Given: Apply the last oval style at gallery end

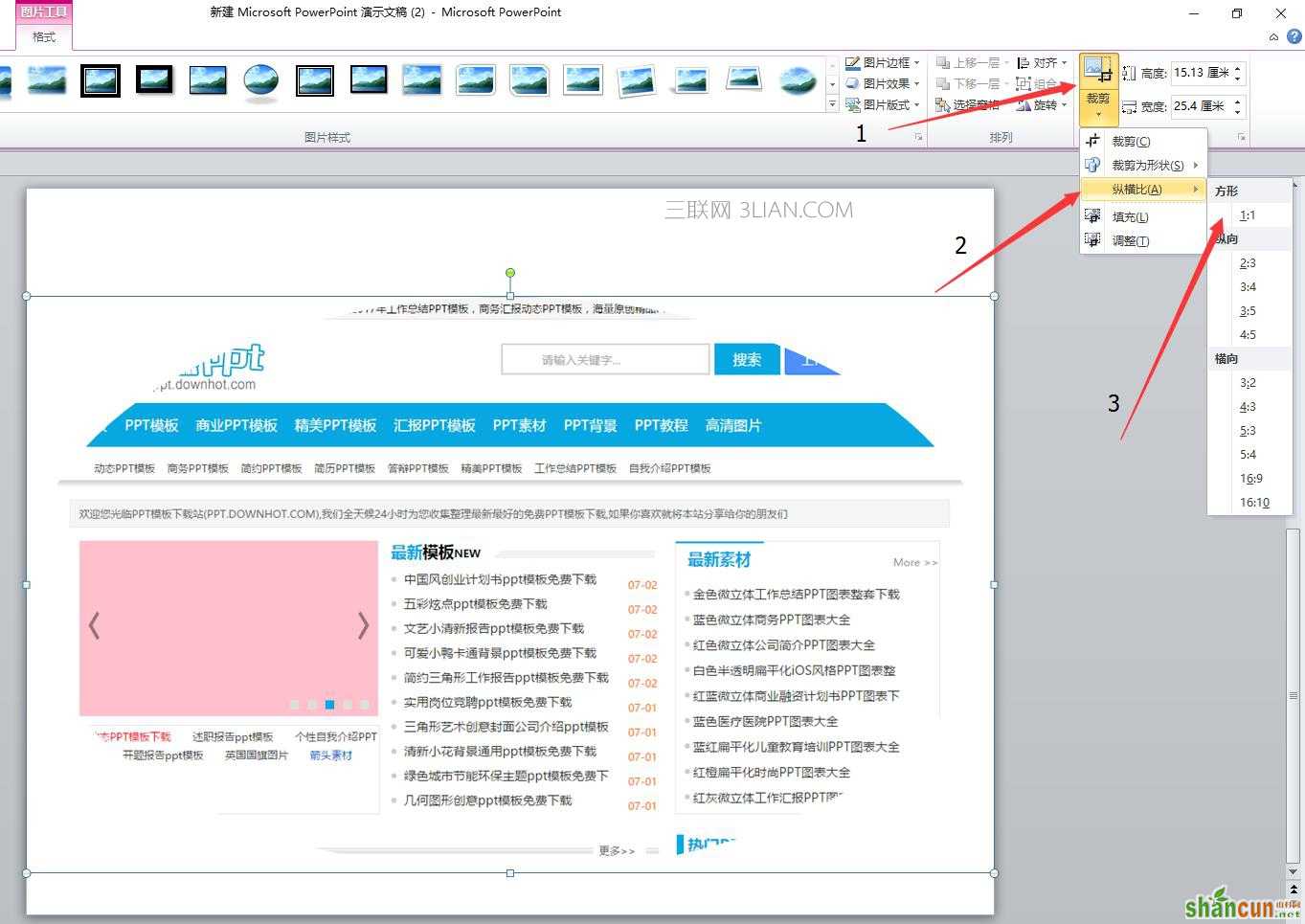Looking at the screenshot, I should [798, 80].
